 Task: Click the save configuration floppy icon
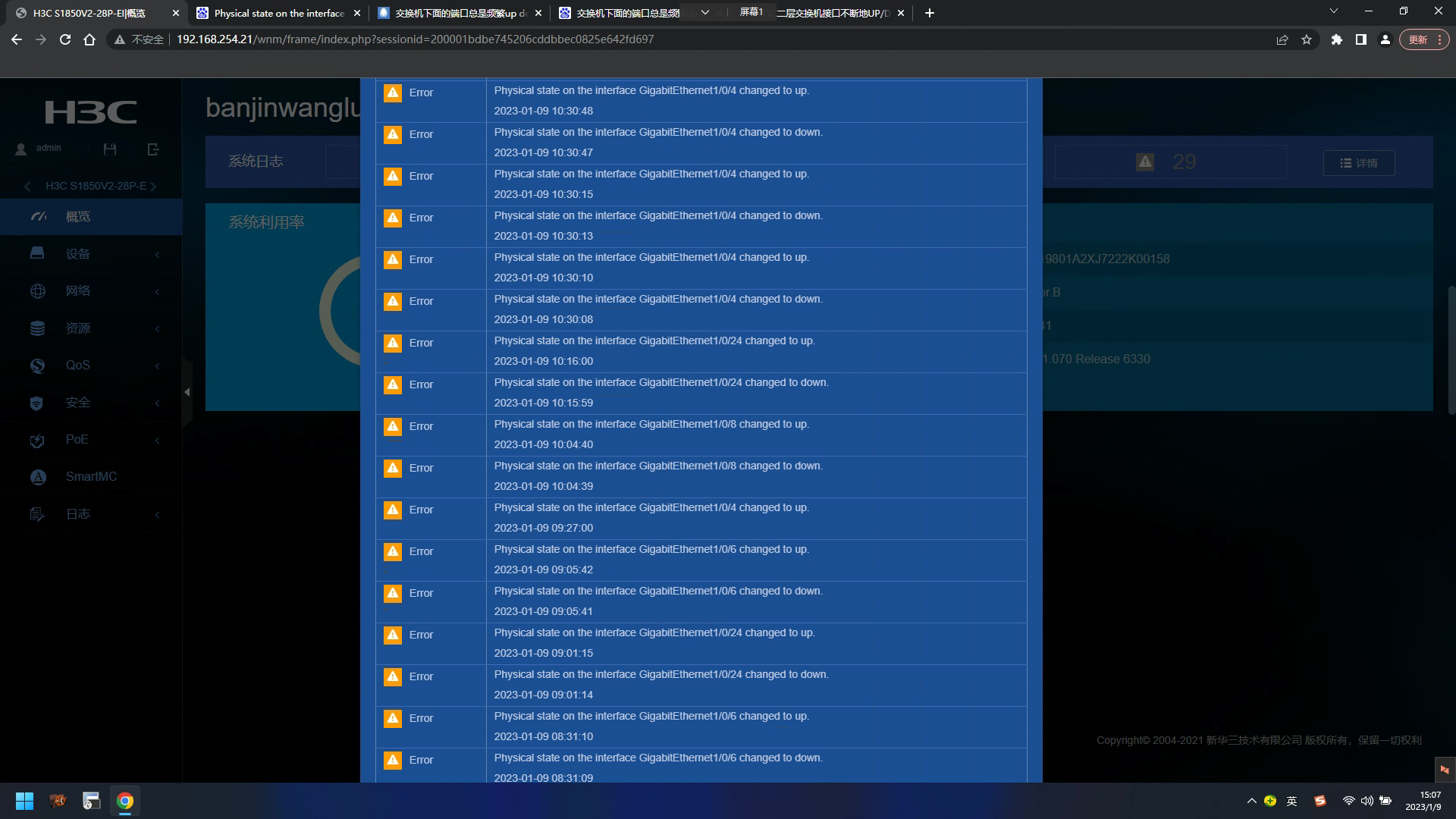click(110, 149)
